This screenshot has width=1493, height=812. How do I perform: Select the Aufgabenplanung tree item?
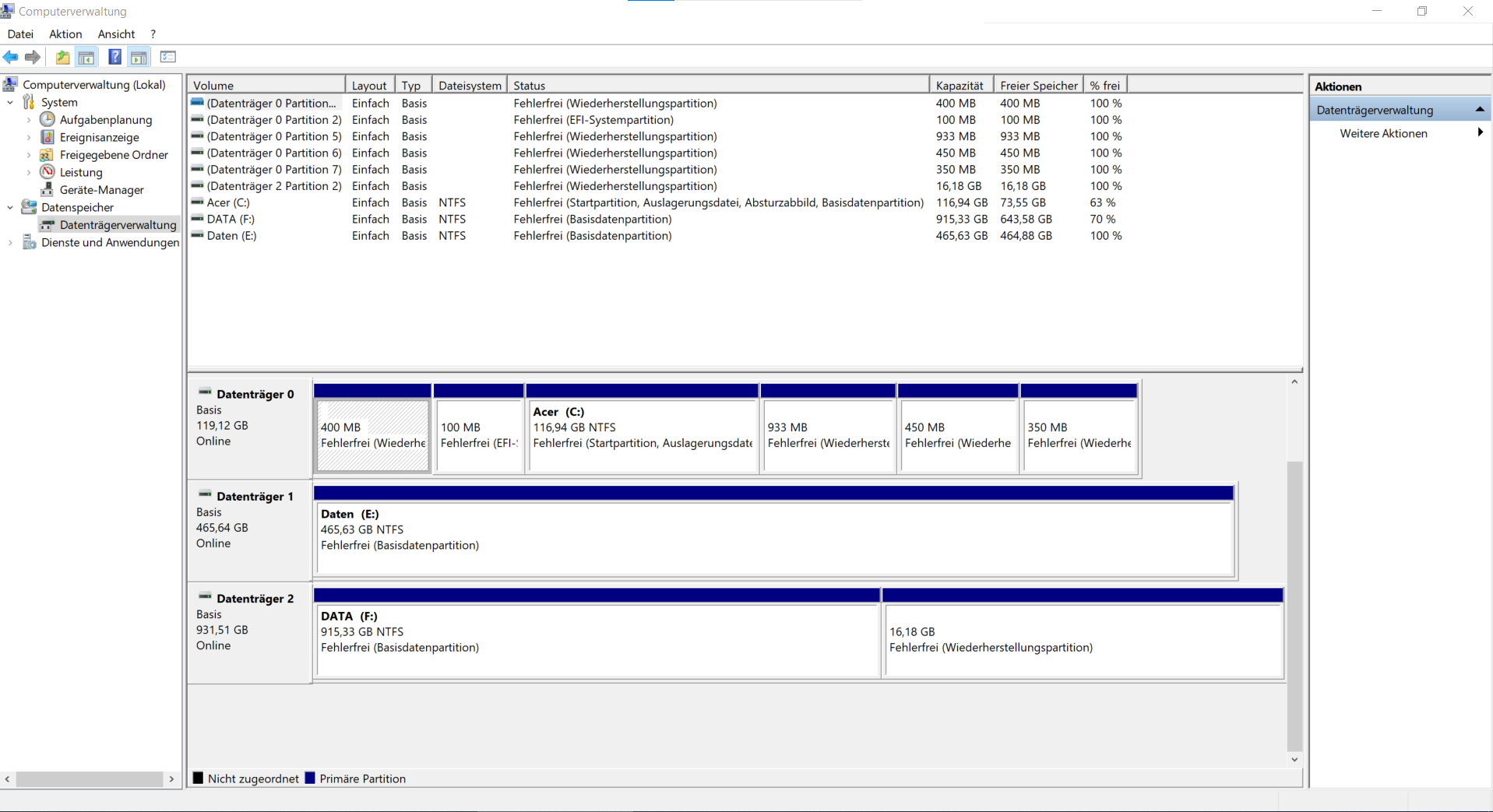[x=106, y=119]
